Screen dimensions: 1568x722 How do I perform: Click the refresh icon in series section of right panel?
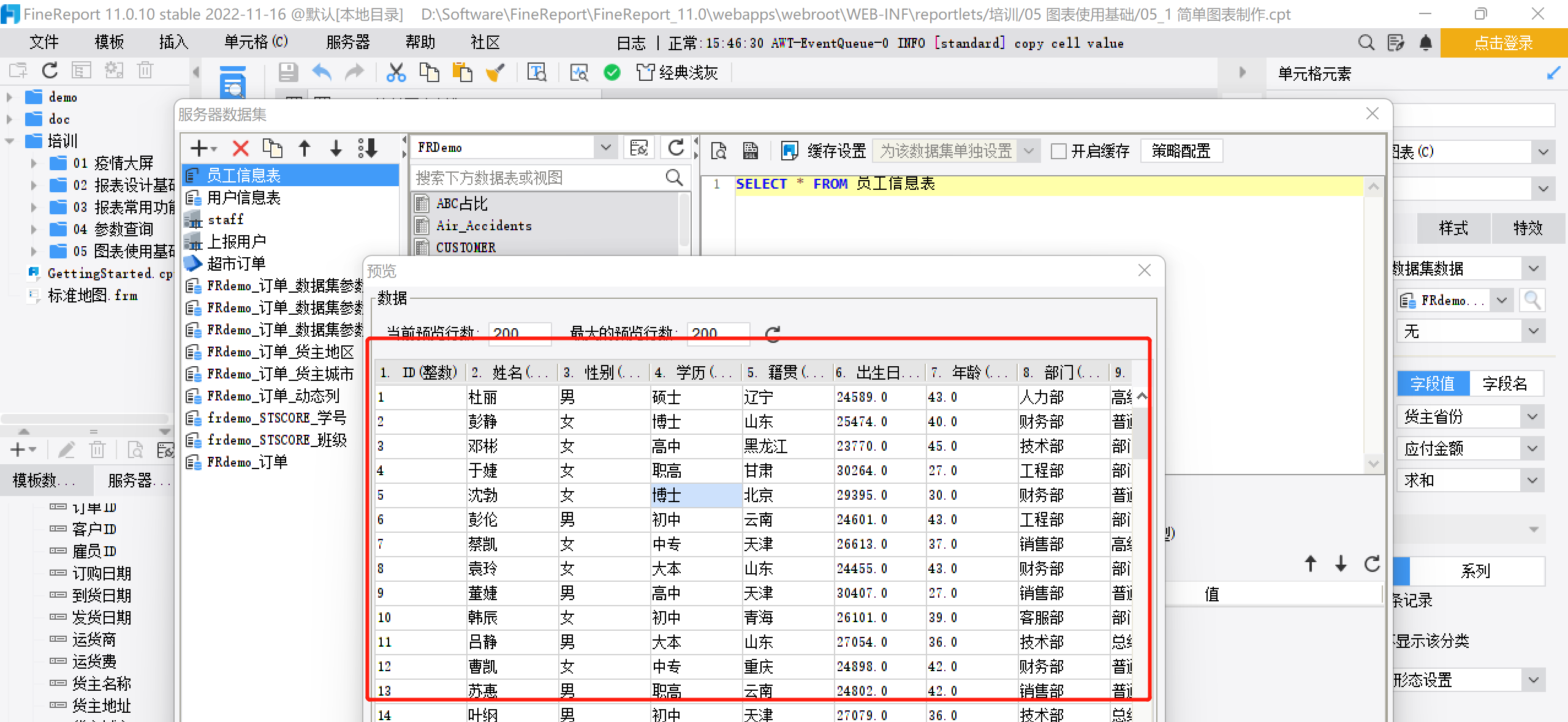(x=1372, y=563)
